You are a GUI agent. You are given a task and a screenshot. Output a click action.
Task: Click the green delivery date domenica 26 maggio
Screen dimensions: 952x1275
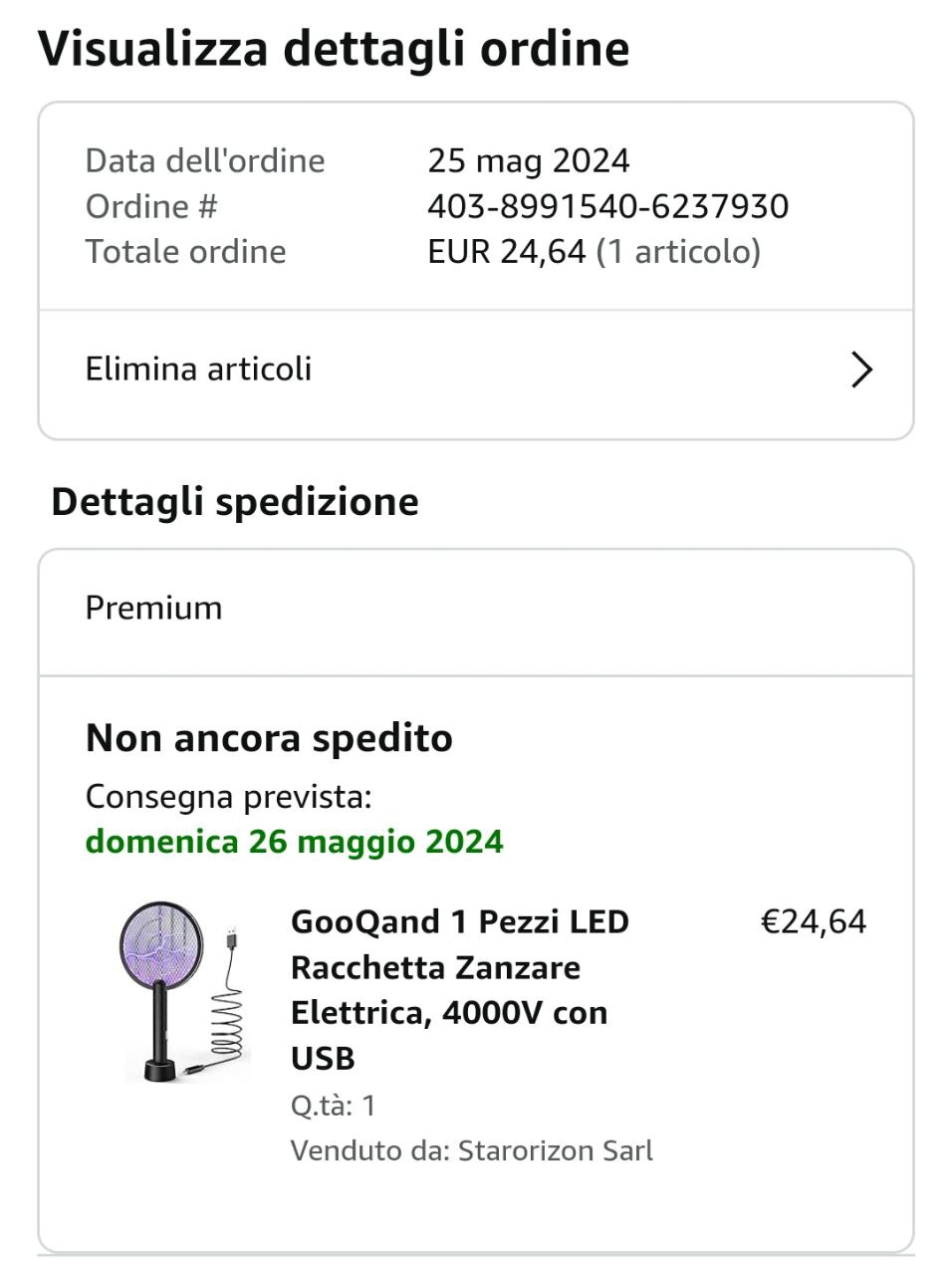pyautogui.click(x=295, y=842)
